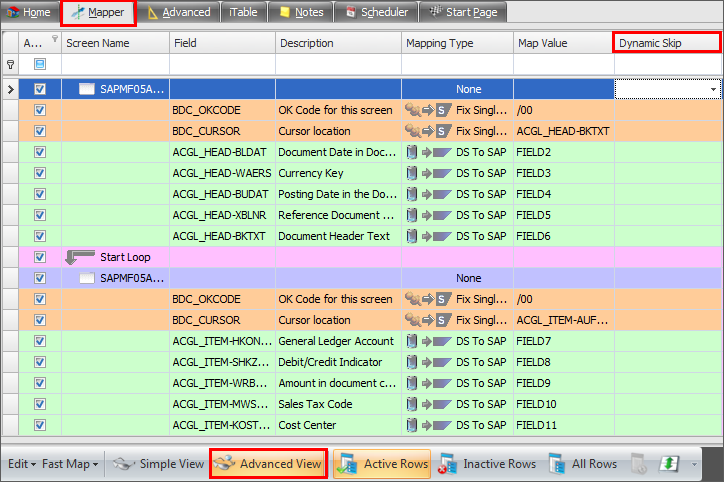Select the FIELD11 map value cell
This screenshot has width=724, height=482.
(x=564, y=425)
